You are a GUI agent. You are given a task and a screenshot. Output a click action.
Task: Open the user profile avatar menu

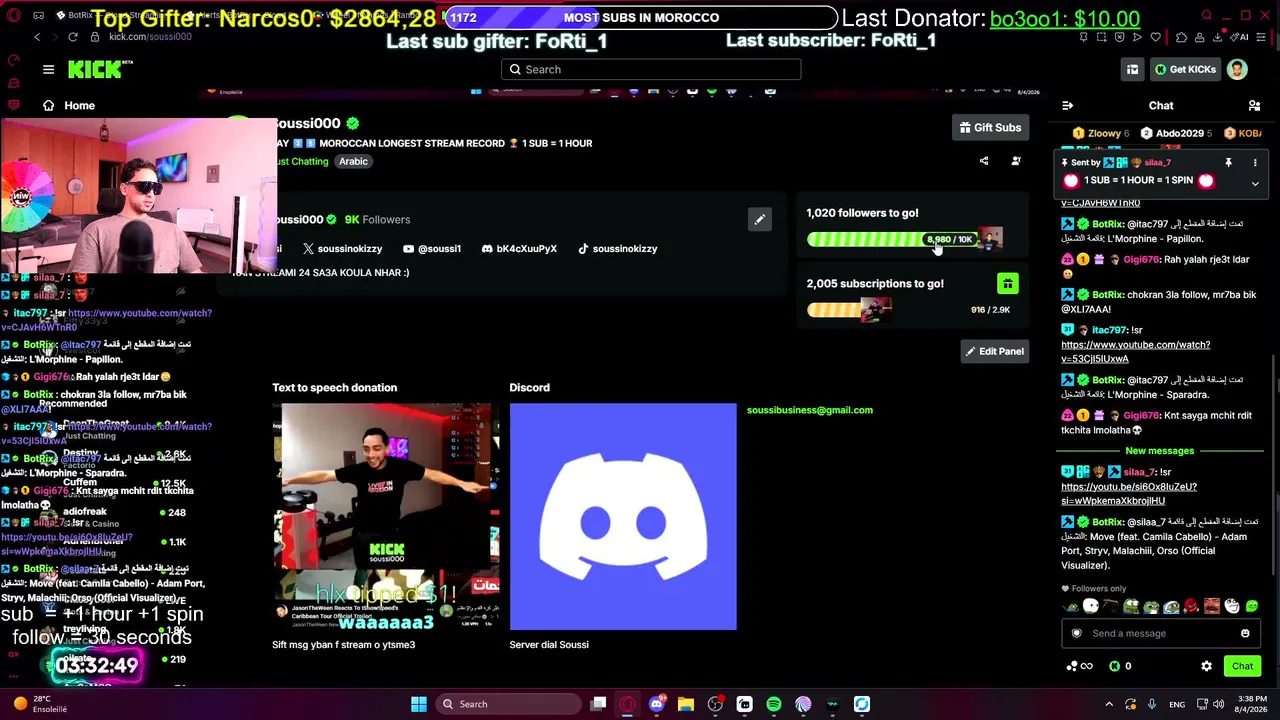(1237, 69)
